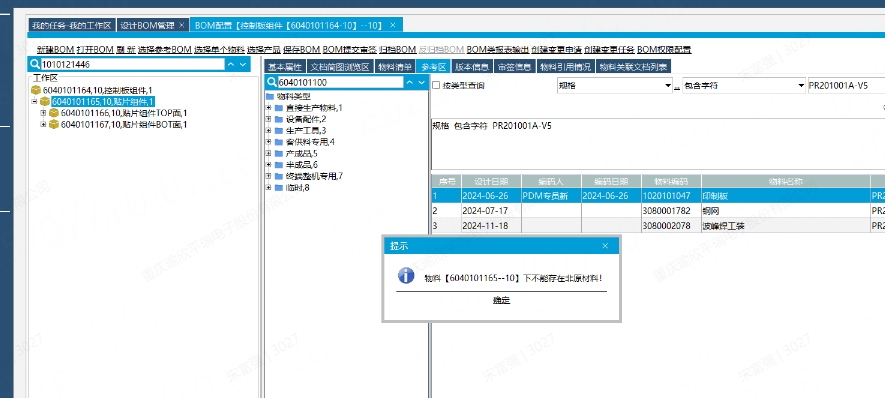Click 选择参考BOM in the toolbar
Image resolution: width=885 pixels, height=398 pixels.
tap(164, 50)
